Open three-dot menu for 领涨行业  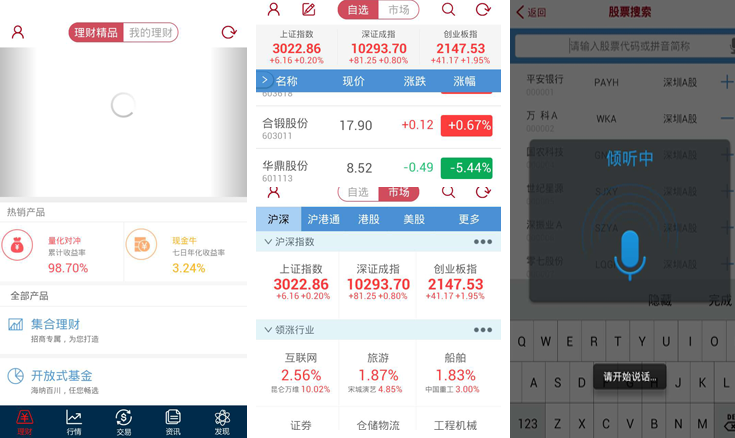pos(483,330)
